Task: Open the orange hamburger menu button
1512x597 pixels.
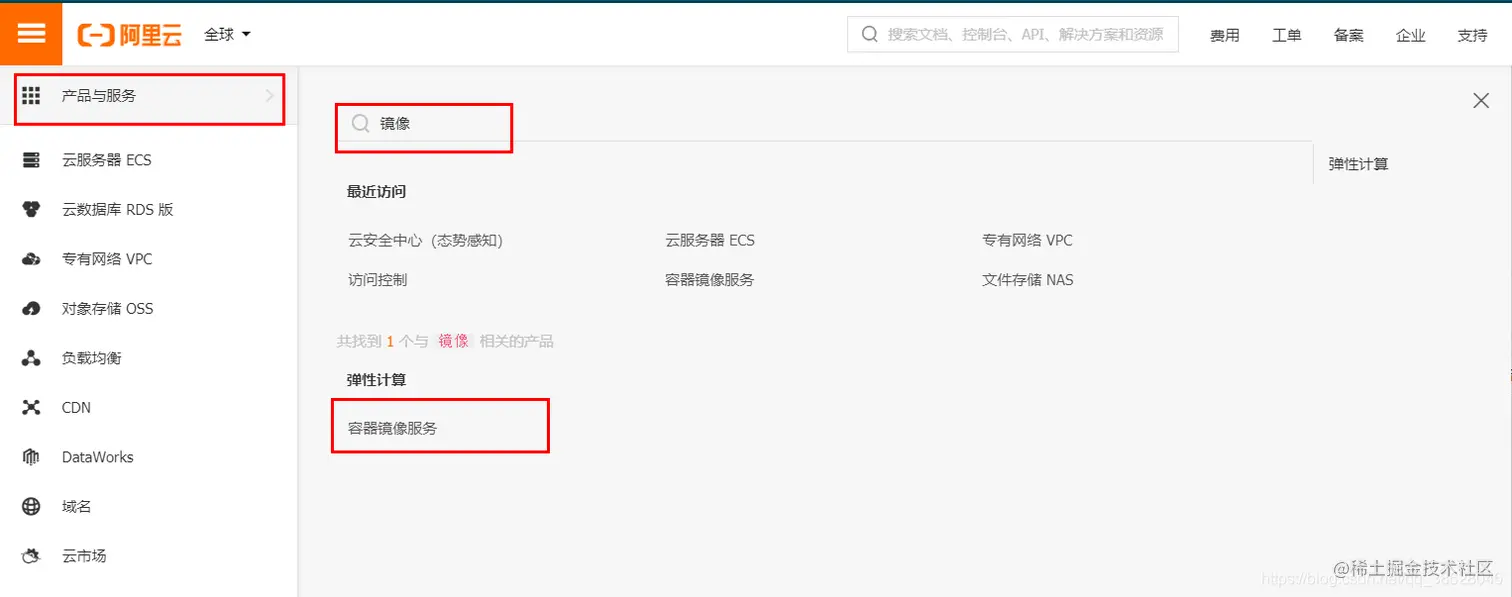Action: point(31,33)
